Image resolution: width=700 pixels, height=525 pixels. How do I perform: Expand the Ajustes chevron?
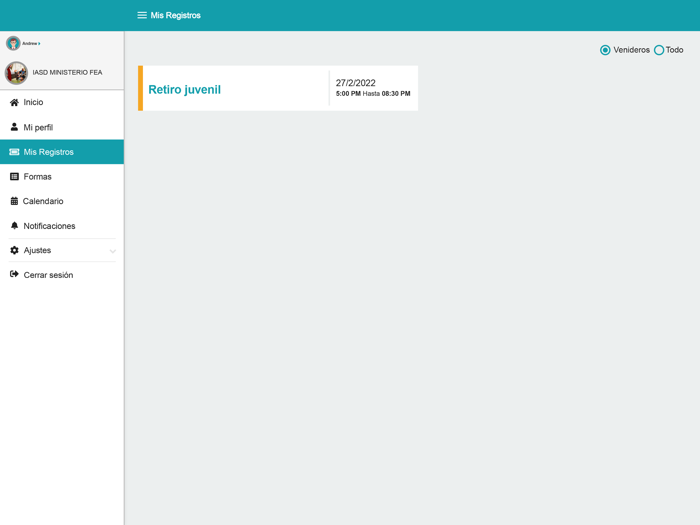point(112,251)
